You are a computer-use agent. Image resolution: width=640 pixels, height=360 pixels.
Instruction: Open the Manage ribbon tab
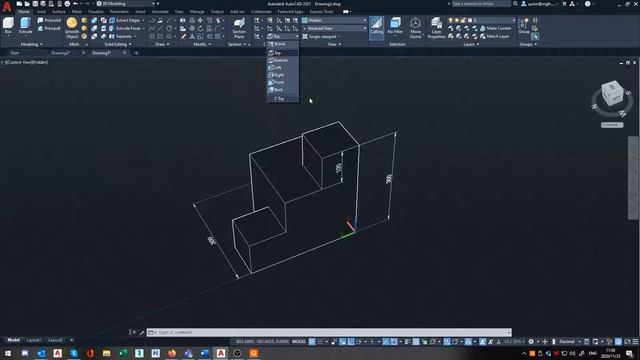(x=197, y=12)
